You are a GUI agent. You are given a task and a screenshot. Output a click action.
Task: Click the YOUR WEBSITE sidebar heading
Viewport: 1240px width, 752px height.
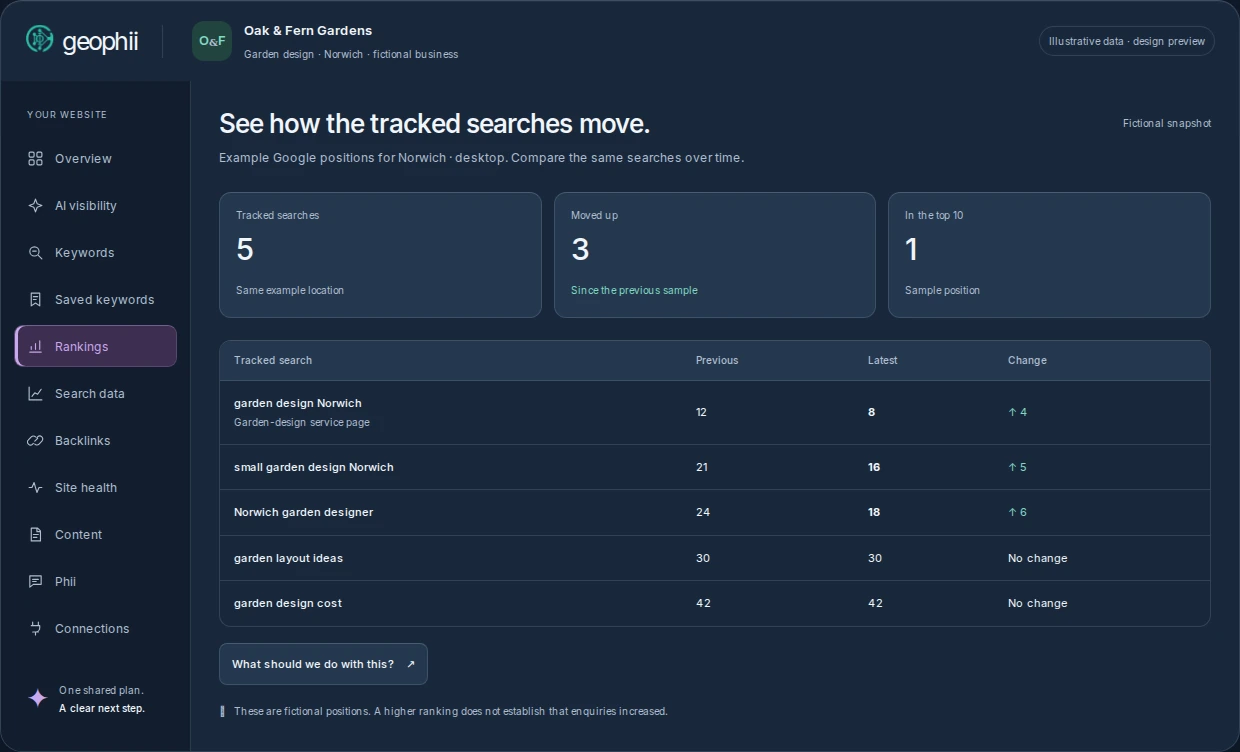coord(67,115)
